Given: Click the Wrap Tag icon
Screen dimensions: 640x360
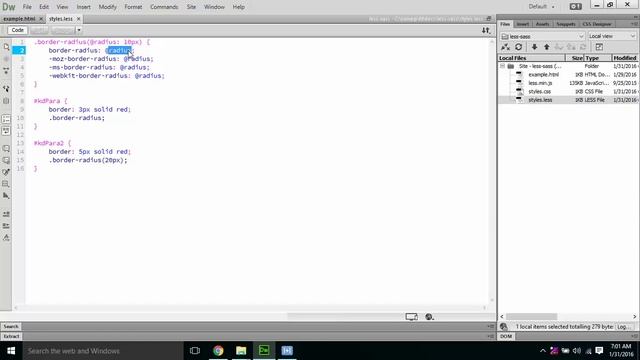Looking at the screenshot, I should [6, 172].
